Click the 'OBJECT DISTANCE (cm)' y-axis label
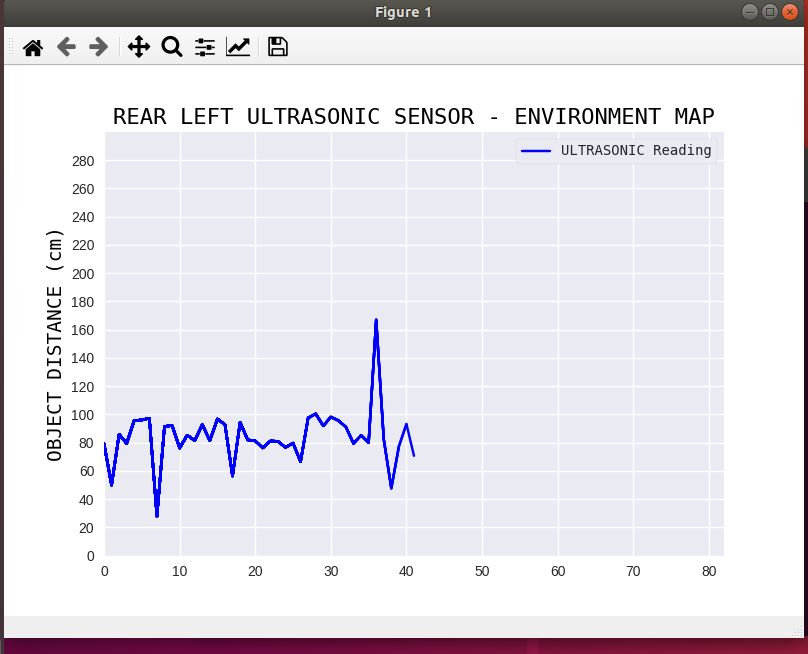Viewport: 808px width, 654px height. click(55, 345)
